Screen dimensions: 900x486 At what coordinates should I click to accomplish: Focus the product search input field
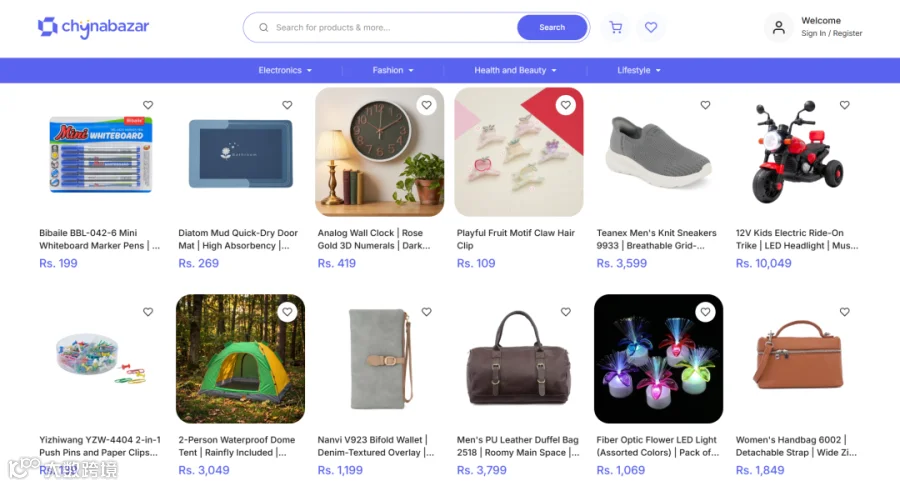click(393, 28)
